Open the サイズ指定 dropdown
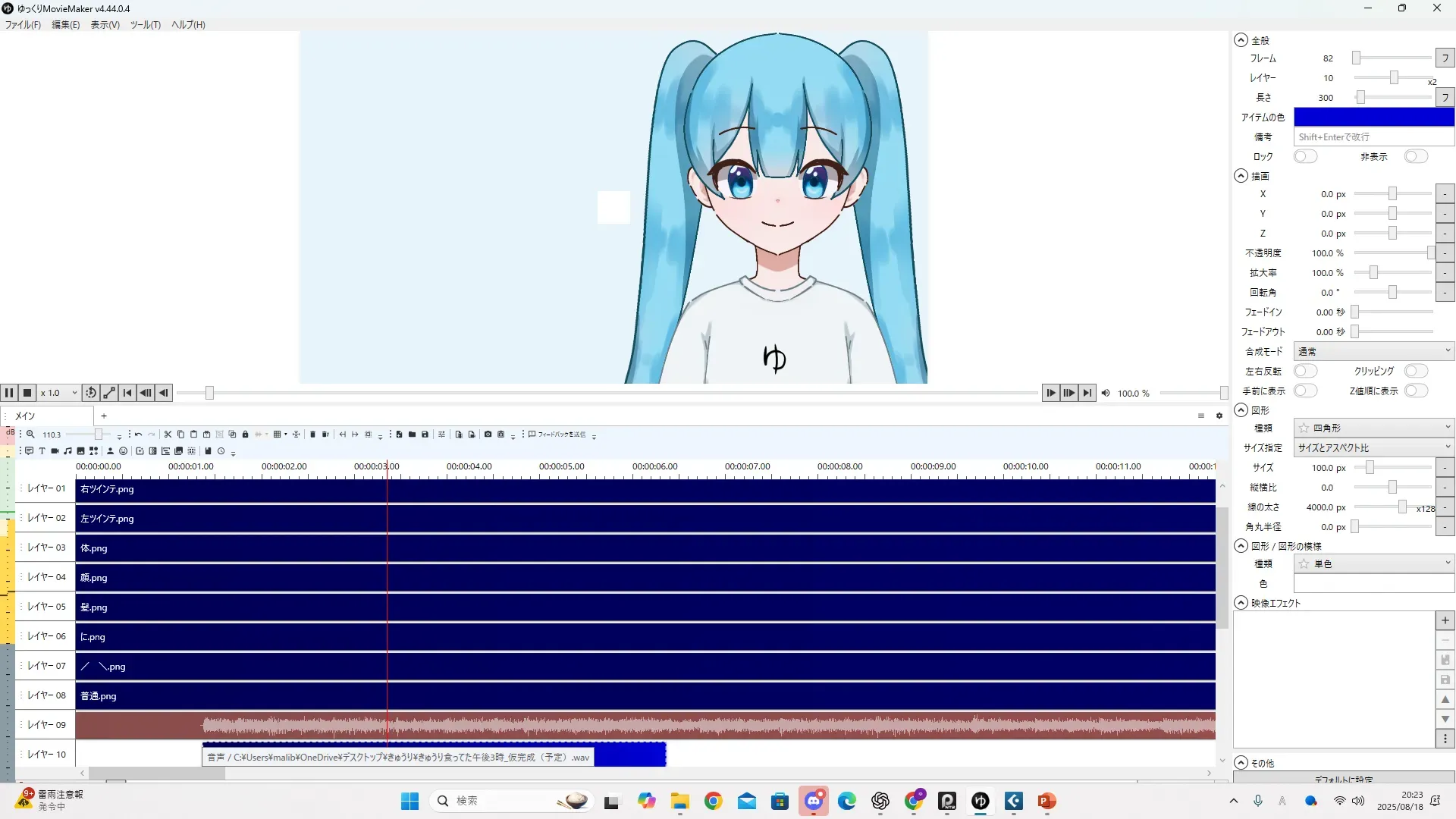 click(1373, 447)
